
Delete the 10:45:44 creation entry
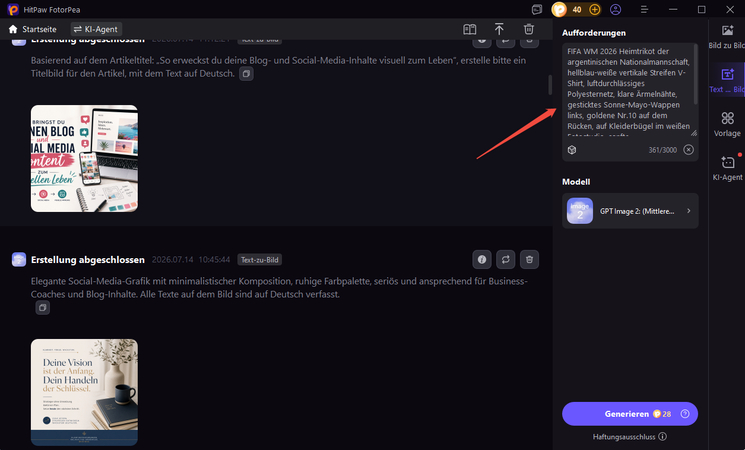[x=529, y=259]
